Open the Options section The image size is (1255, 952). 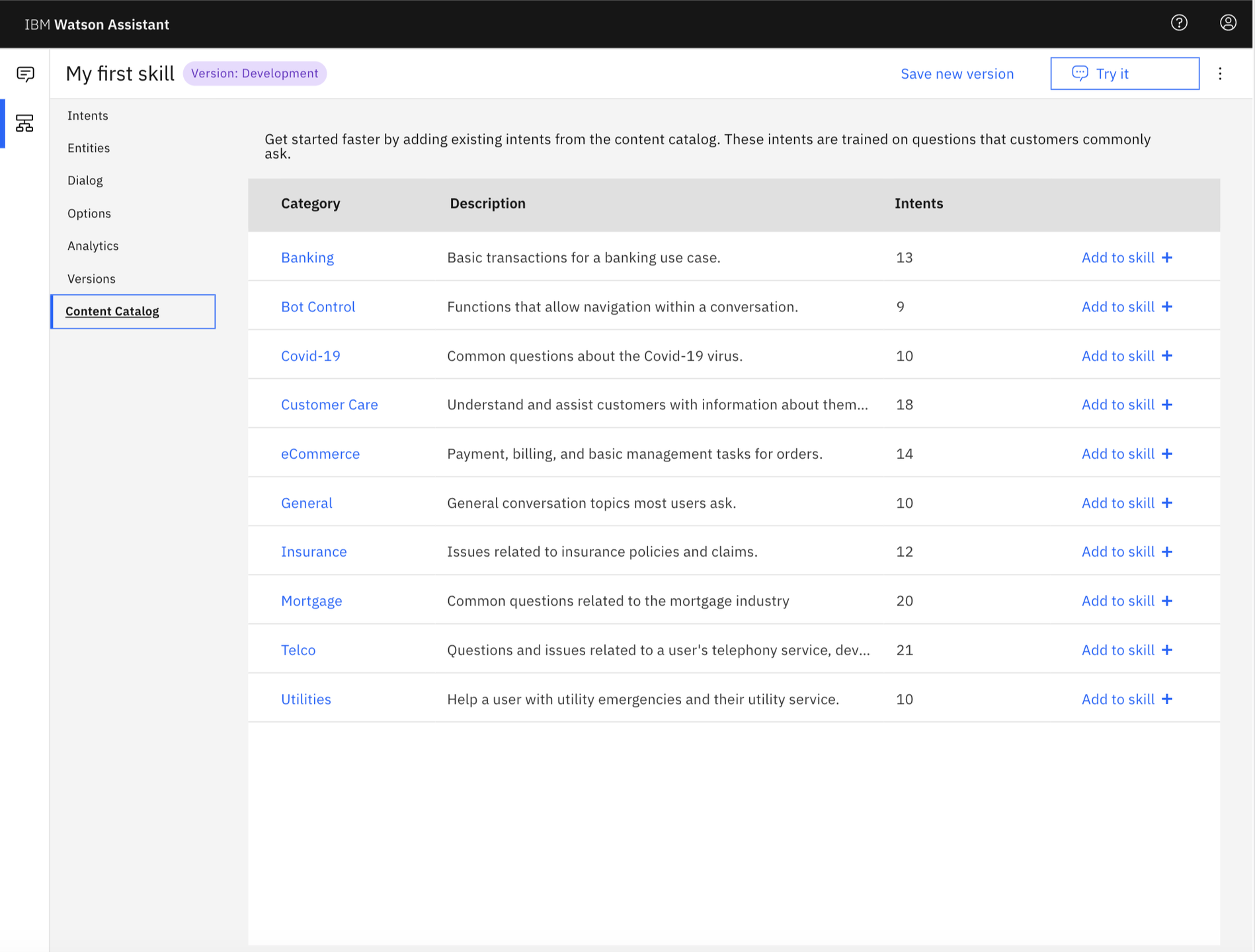(89, 214)
